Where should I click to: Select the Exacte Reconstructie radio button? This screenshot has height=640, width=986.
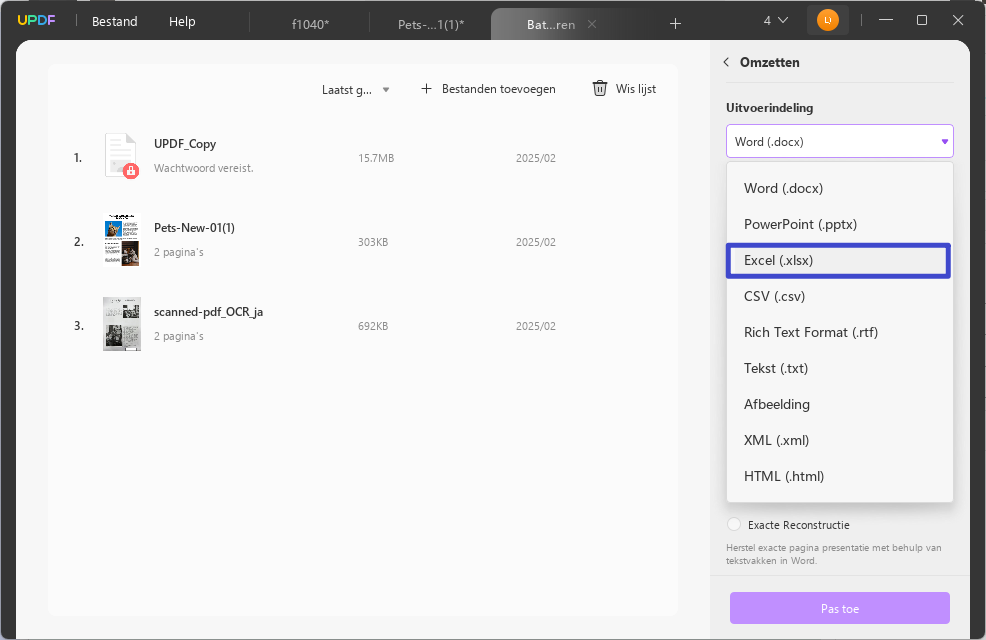click(x=734, y=524)
